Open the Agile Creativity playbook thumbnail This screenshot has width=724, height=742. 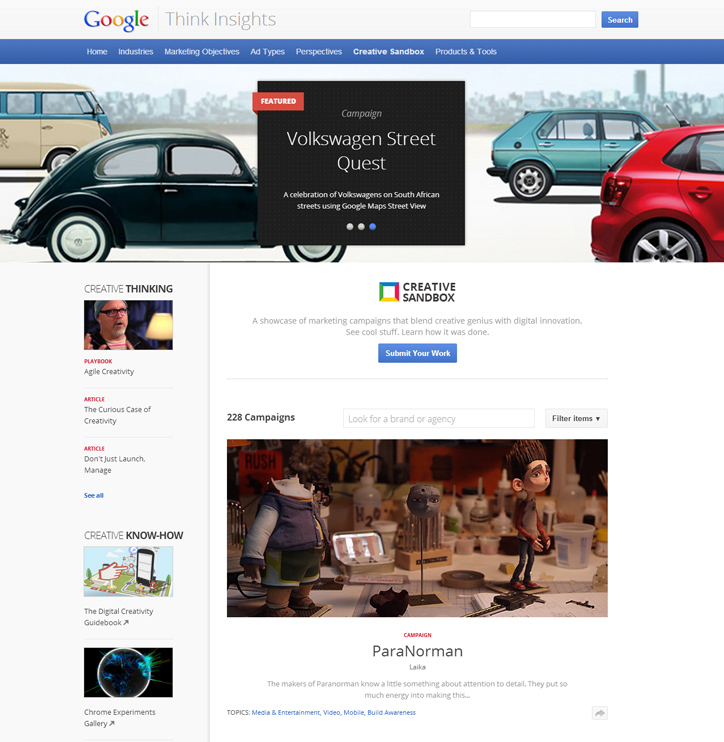(x=128, y=325)
